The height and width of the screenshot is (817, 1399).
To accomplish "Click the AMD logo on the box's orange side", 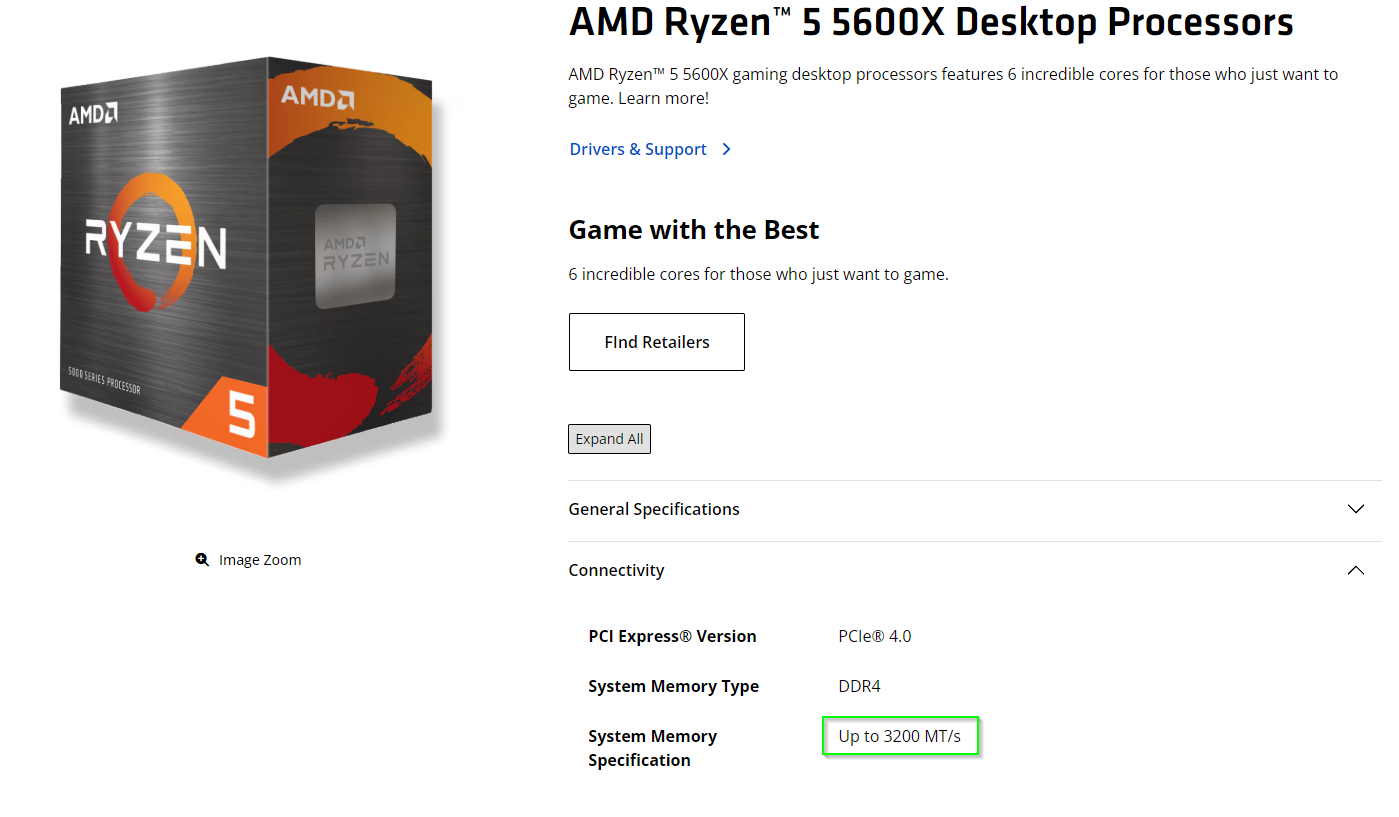I will (x=317, y=97).
